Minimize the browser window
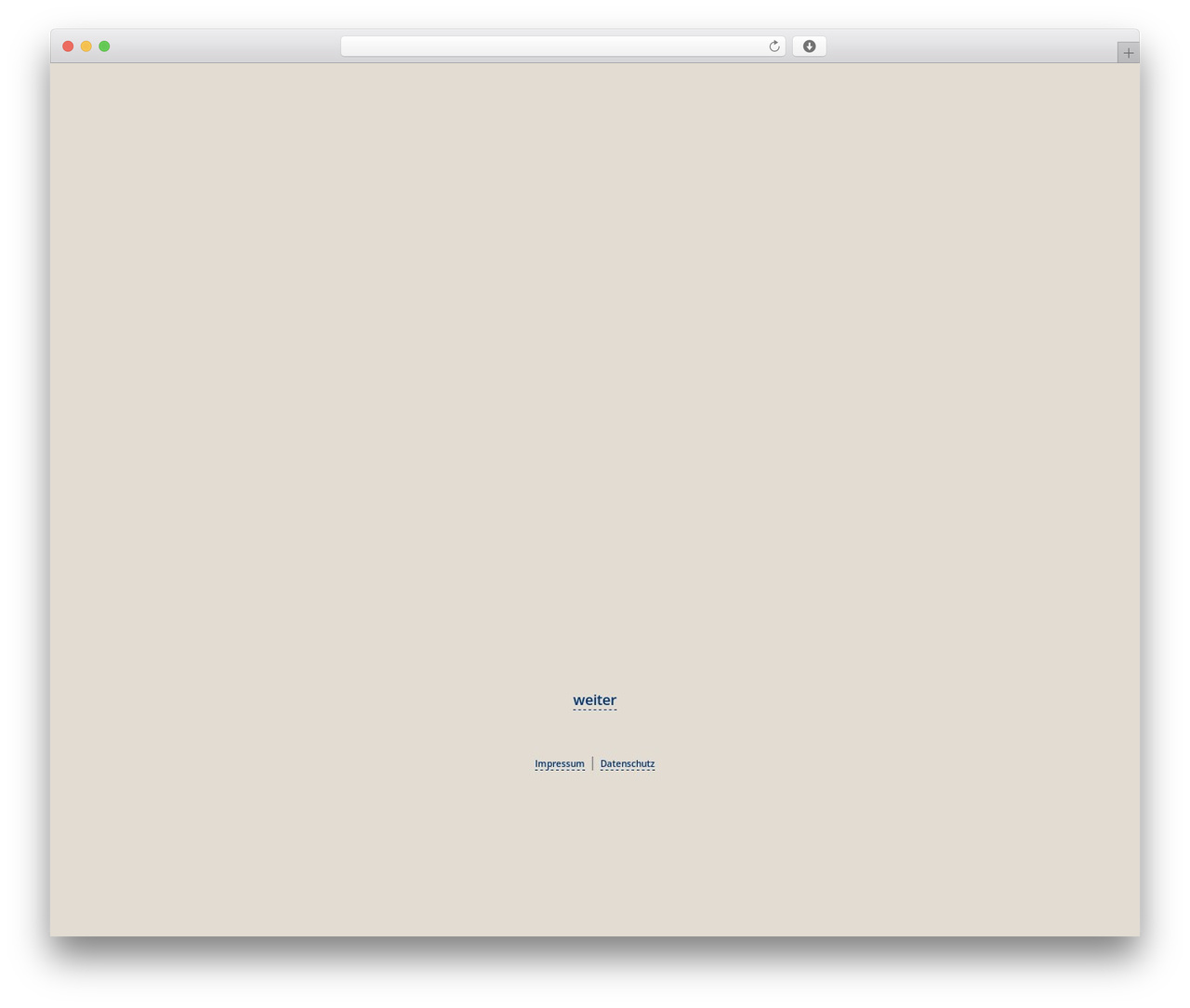The width and height of the screenshot is (1190, 1008). click(x=86, y=46)
